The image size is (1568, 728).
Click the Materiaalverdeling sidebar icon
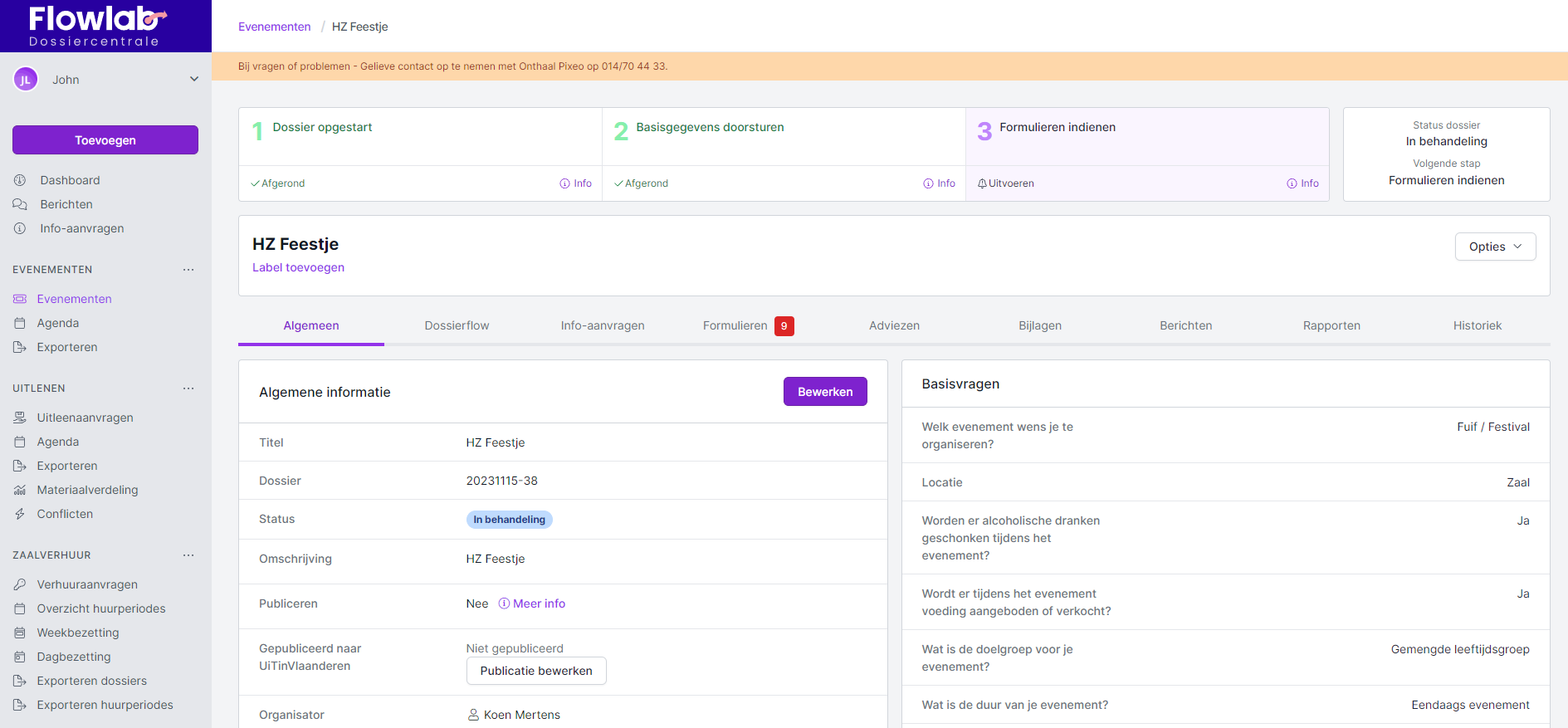point(20,490)
